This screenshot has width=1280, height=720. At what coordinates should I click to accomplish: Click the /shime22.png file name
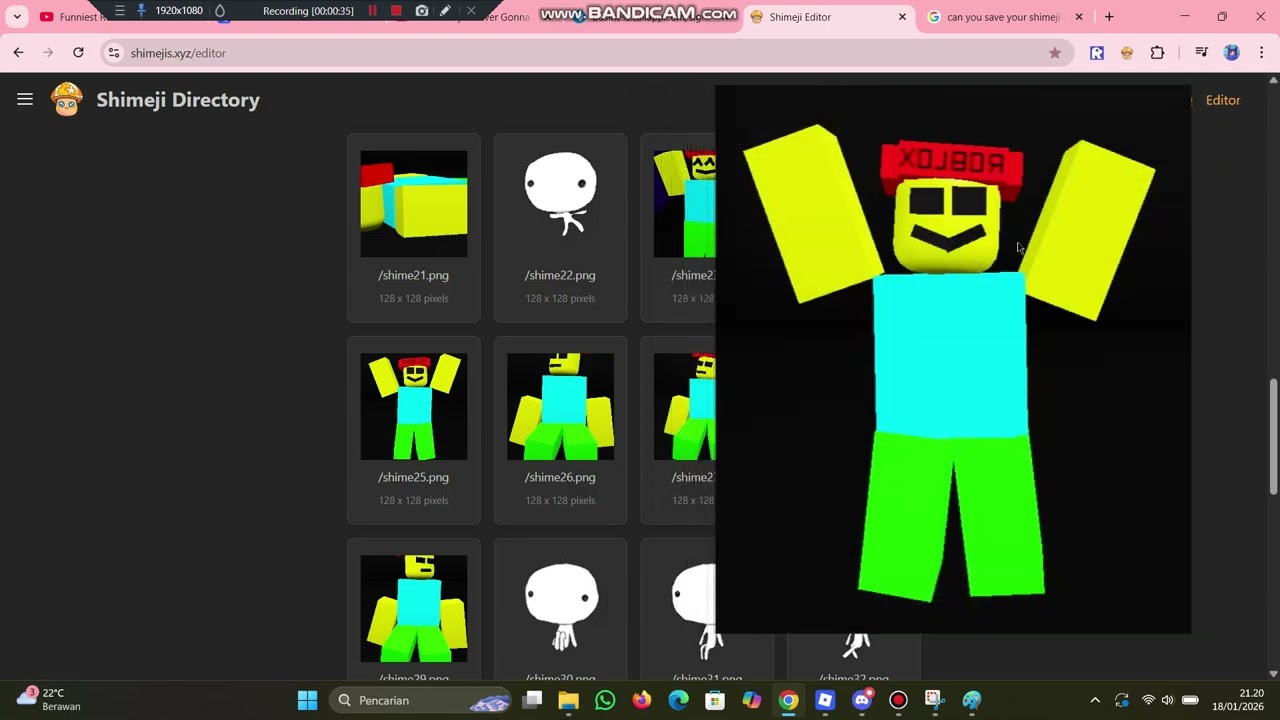pos(560,275)
